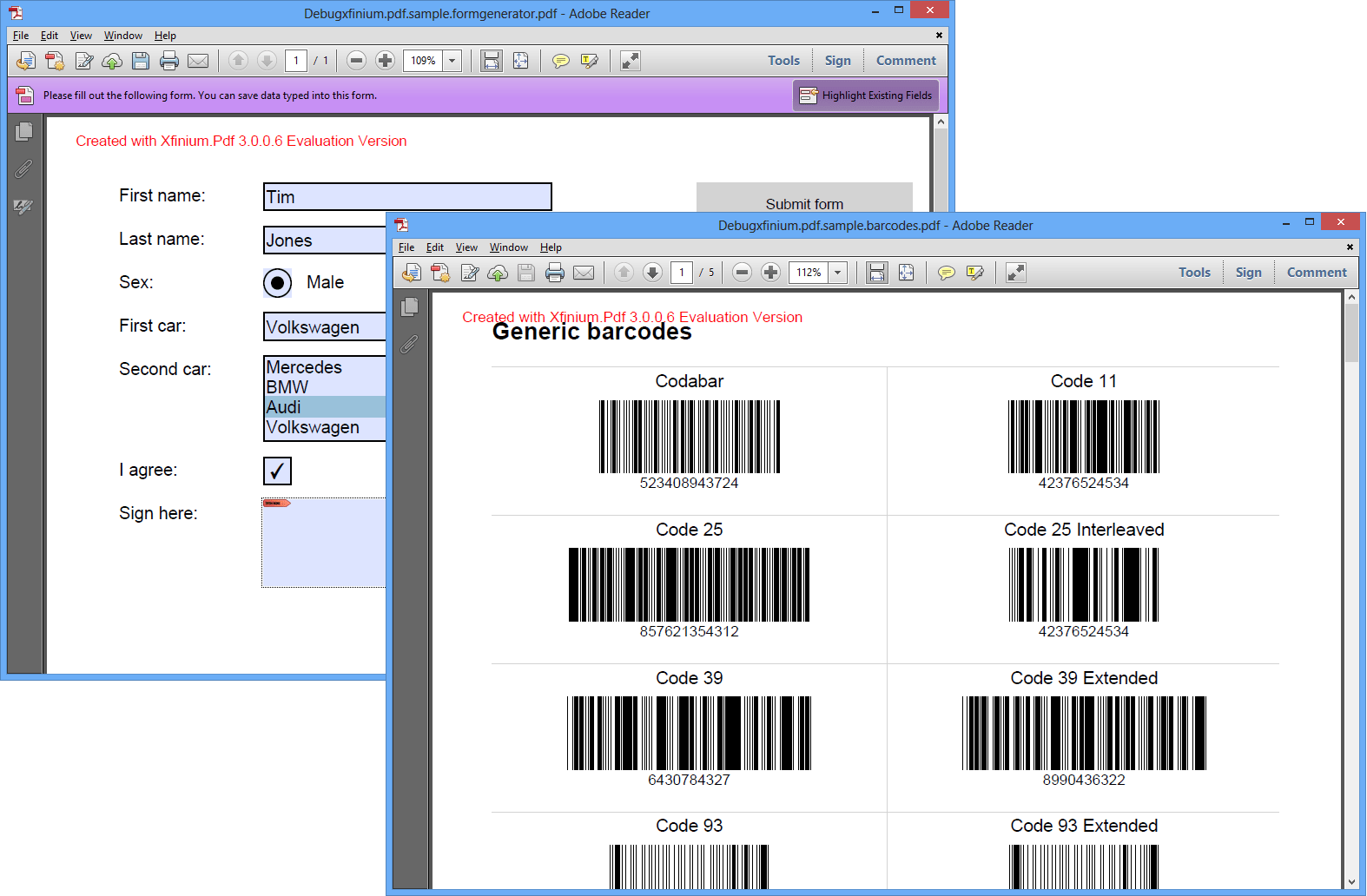Click print icon in barcodes window
The width and height of the screenshot is (1367, 896).
point(555,273)
